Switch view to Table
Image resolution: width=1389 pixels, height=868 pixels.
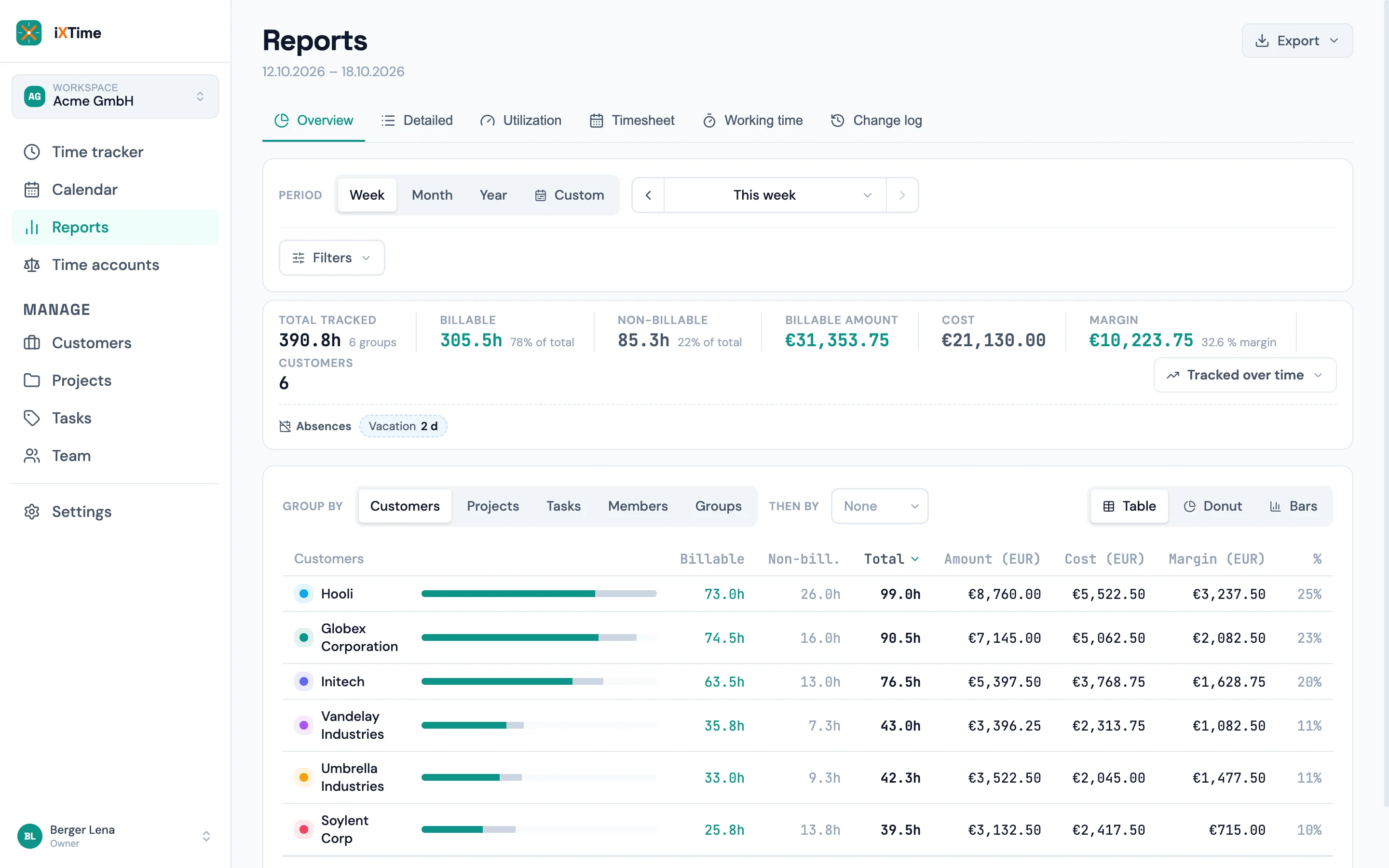click(x=1129, y=506)
